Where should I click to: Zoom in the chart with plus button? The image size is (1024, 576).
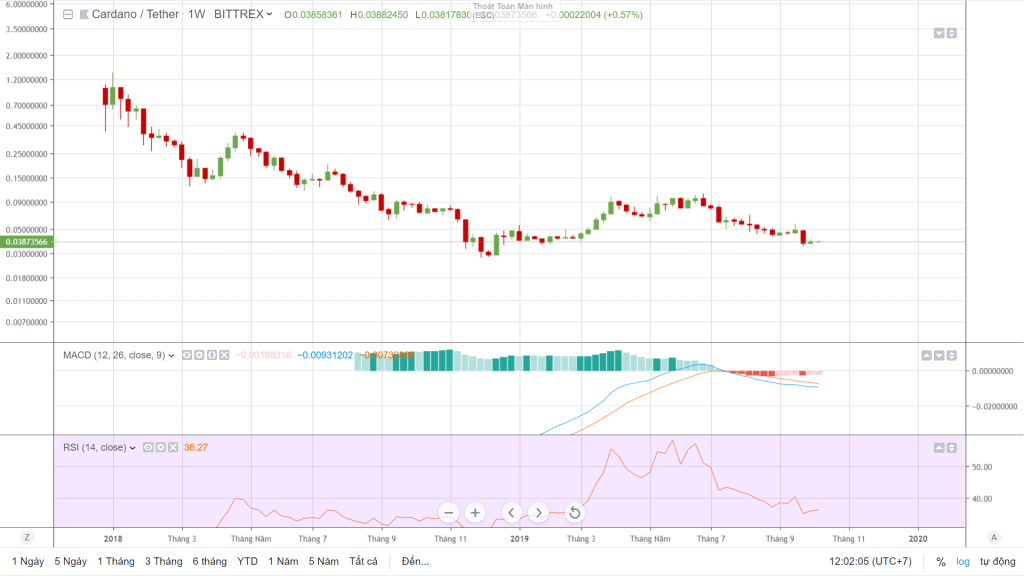(475, 513)
